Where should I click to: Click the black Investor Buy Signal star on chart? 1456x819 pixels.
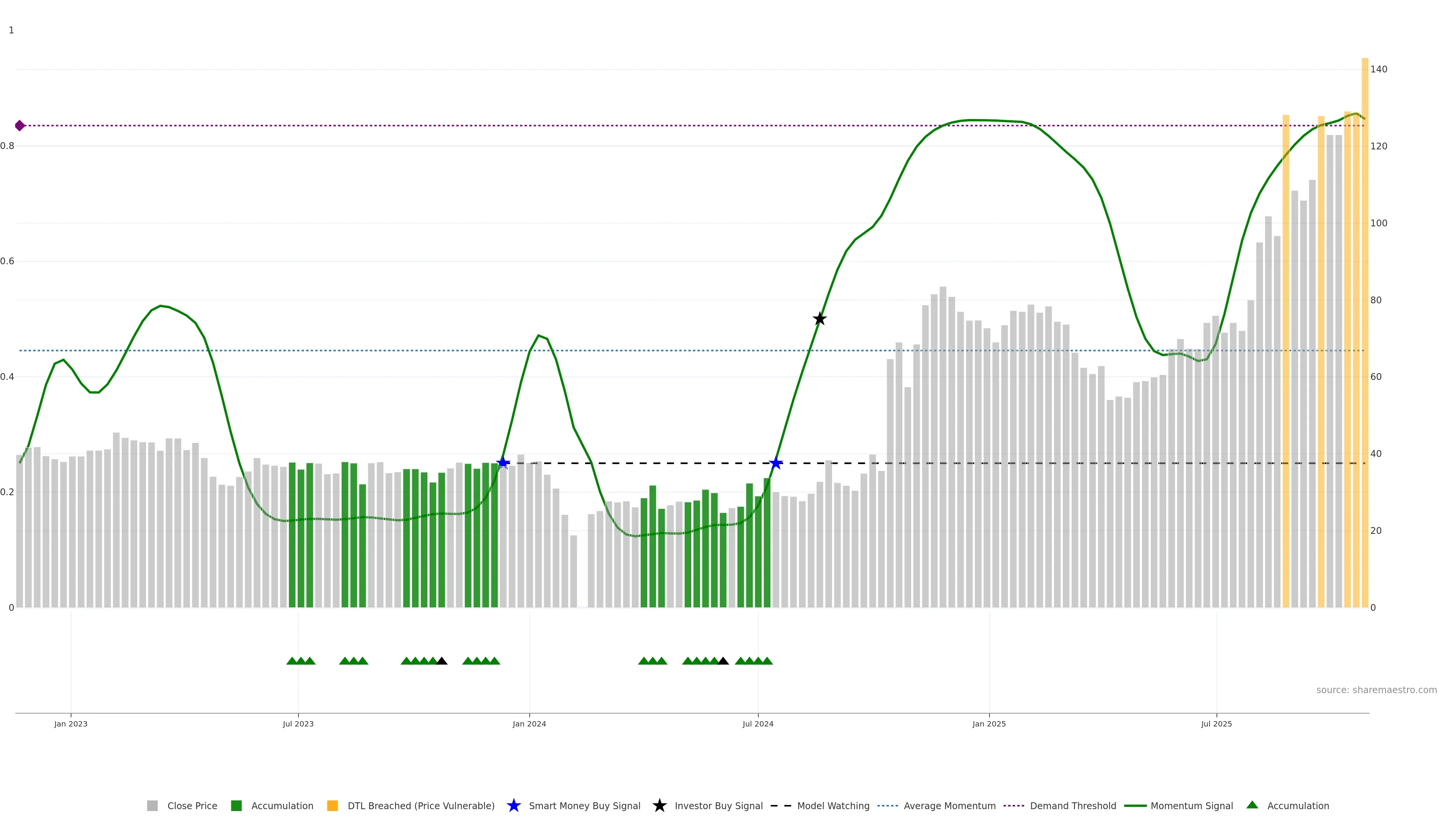click(x=819, y=319)
